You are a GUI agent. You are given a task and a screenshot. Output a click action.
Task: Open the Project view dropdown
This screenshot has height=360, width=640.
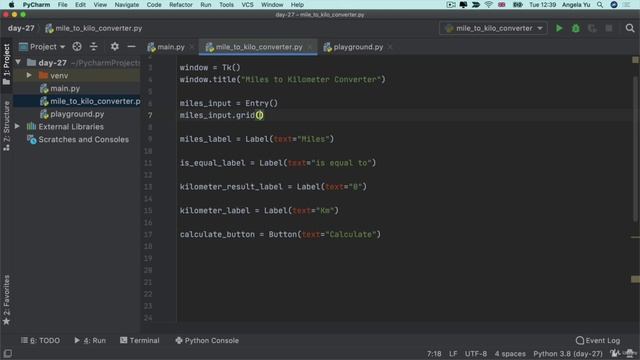pyautogui.click(x=42, y=47)
